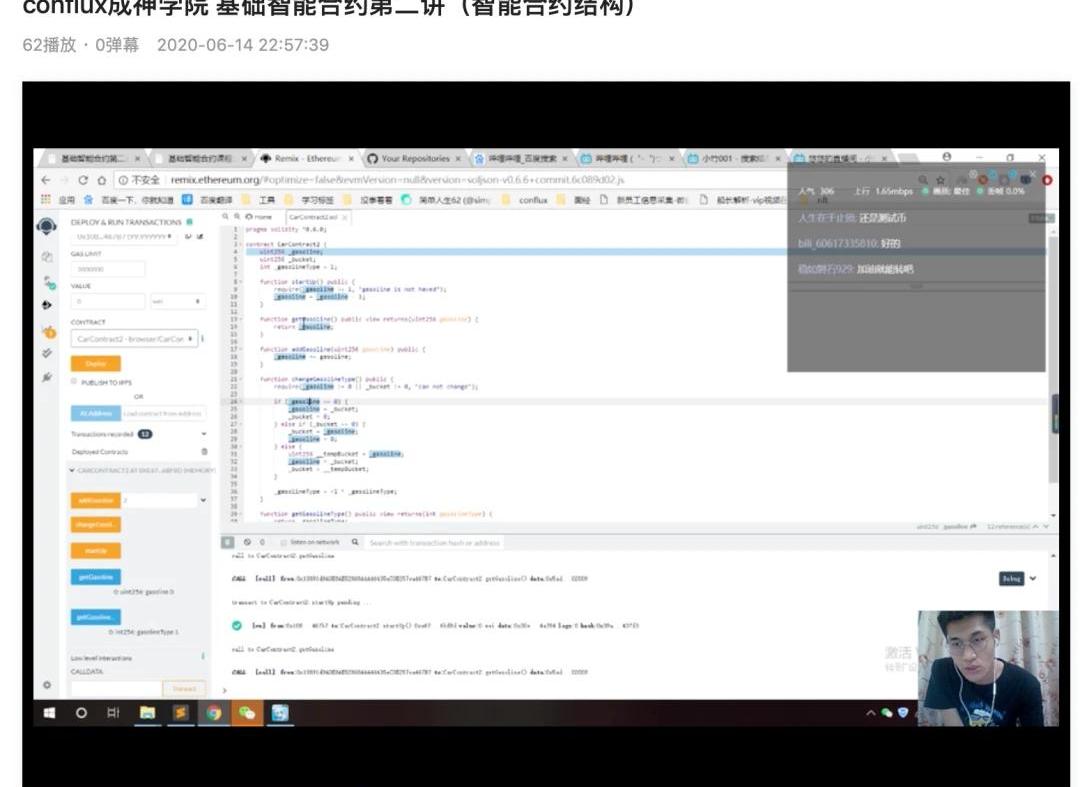Delete deployed contracts with trash icon
The image size is (1080, 787).
(x=204, y=452)
